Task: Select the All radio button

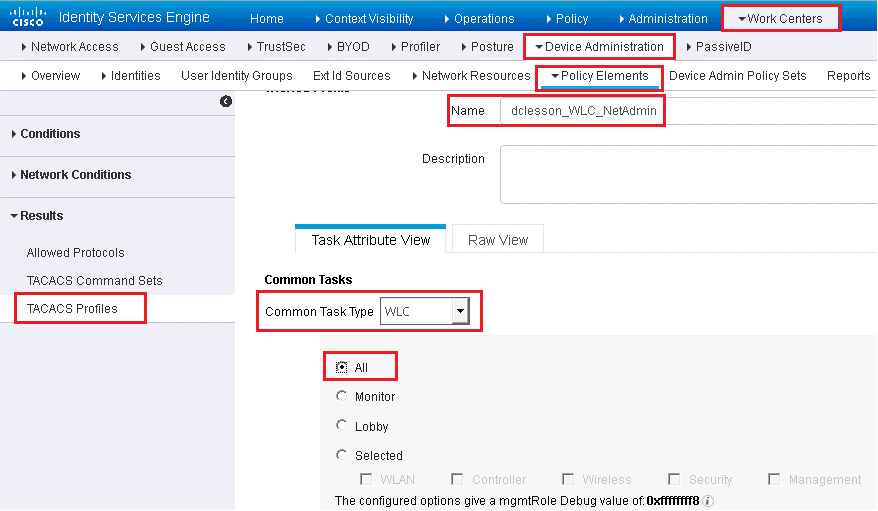Action: coord(341,367)
